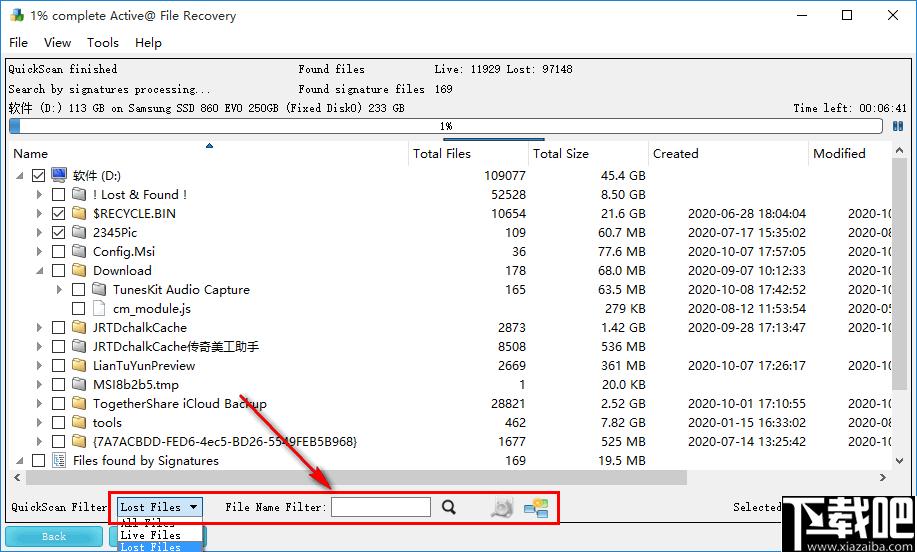The height and width of the screenshot is (552, 917).
Task: Click the file preview icon in the filter bar
Action: point(502,508)
